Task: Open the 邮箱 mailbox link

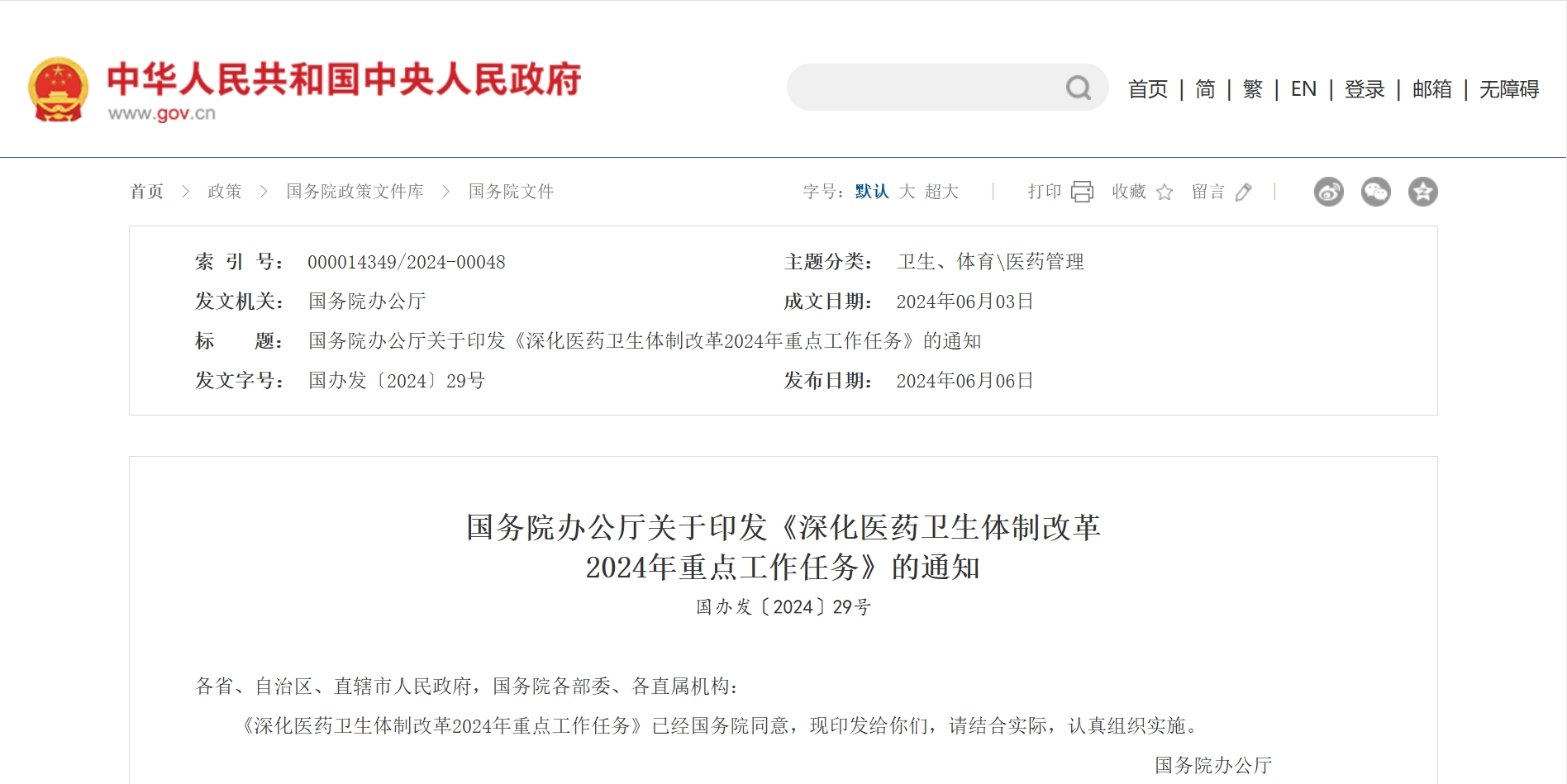Action: pos(1431,89)
